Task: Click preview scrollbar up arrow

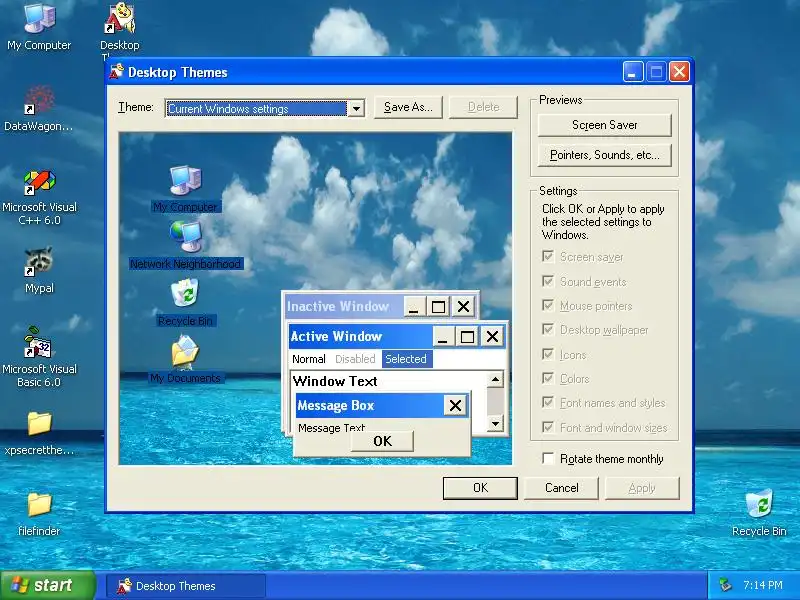Action: click(x=495, y=379)
